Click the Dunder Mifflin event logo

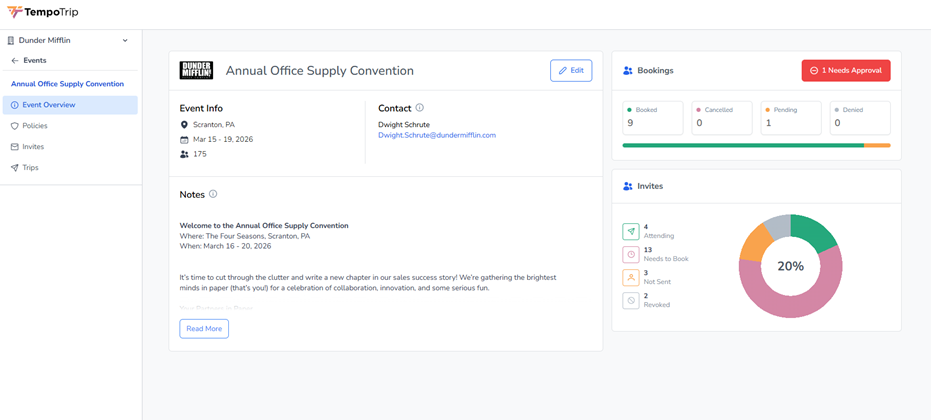tap(196, 70)
